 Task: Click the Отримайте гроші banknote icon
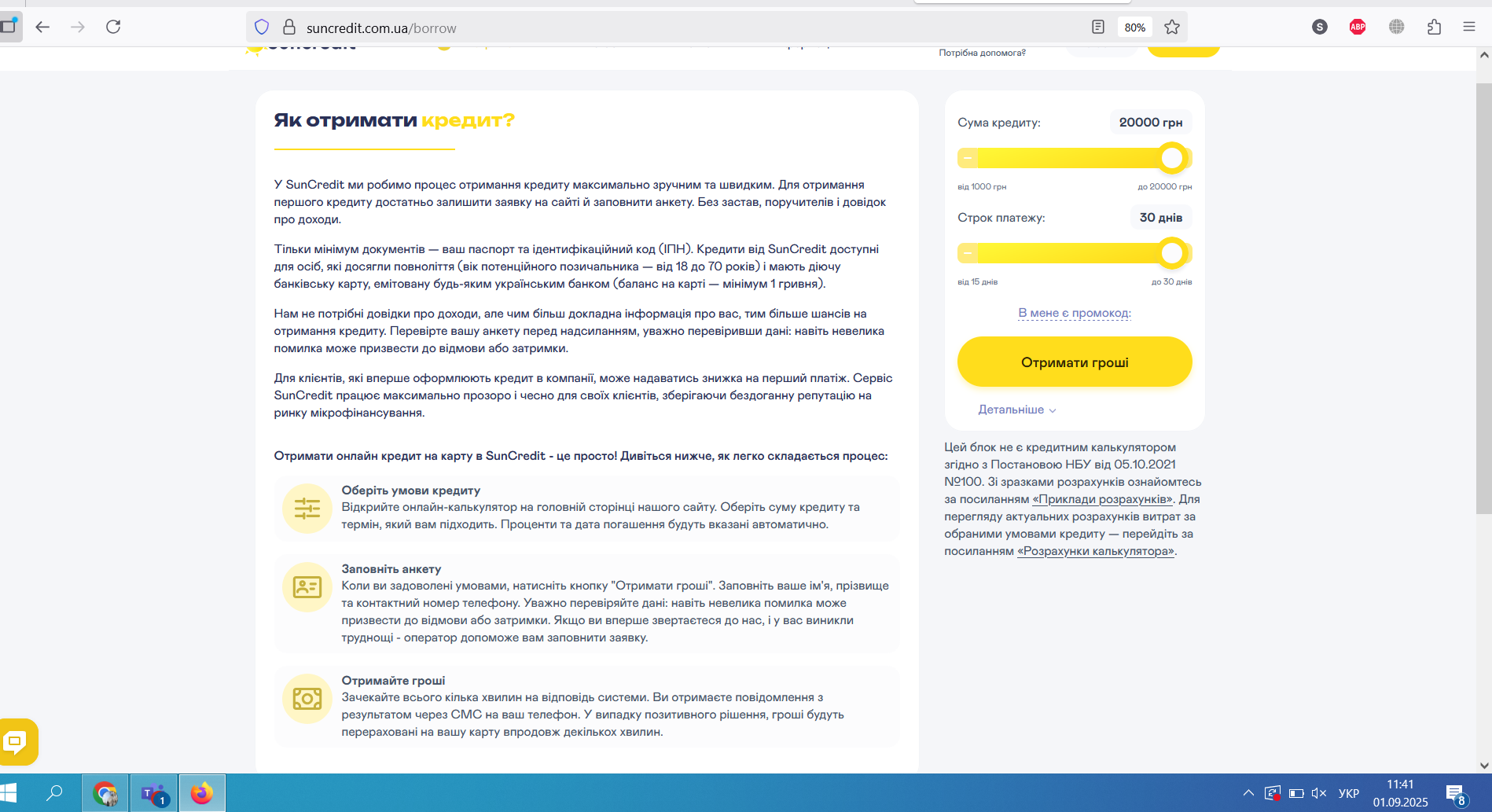tap(307, 699)
